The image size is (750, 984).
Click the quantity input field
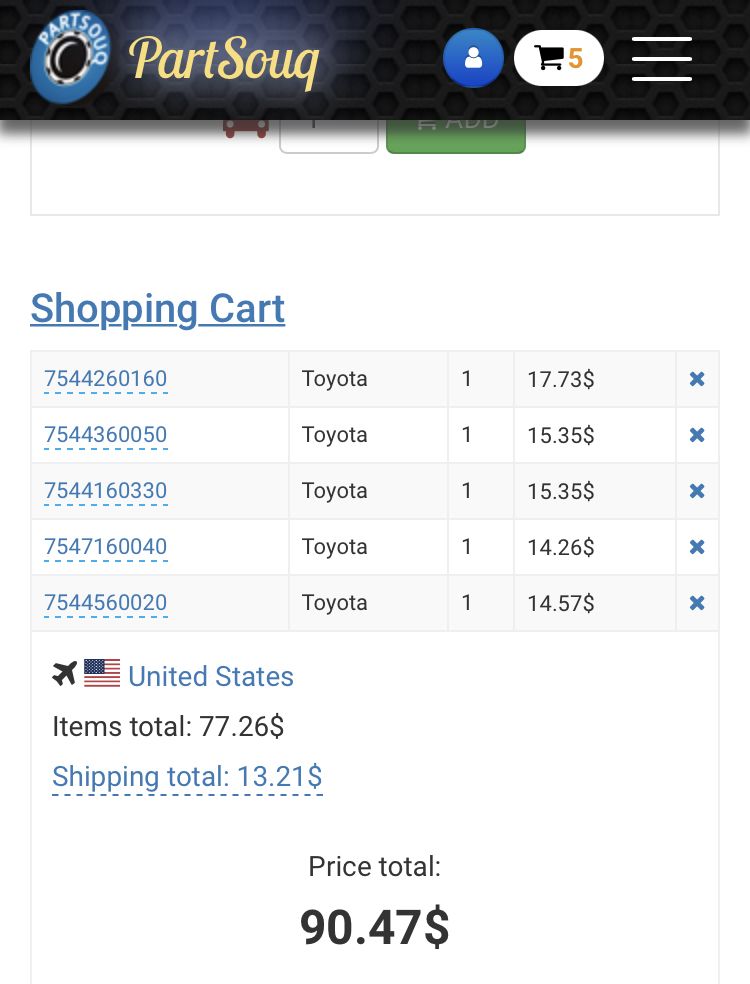[x=328, y=134]
